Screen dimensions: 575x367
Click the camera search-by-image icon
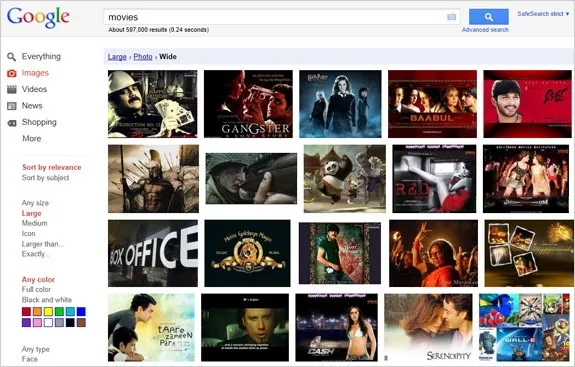pyautogui.click(x=451, y=17)
